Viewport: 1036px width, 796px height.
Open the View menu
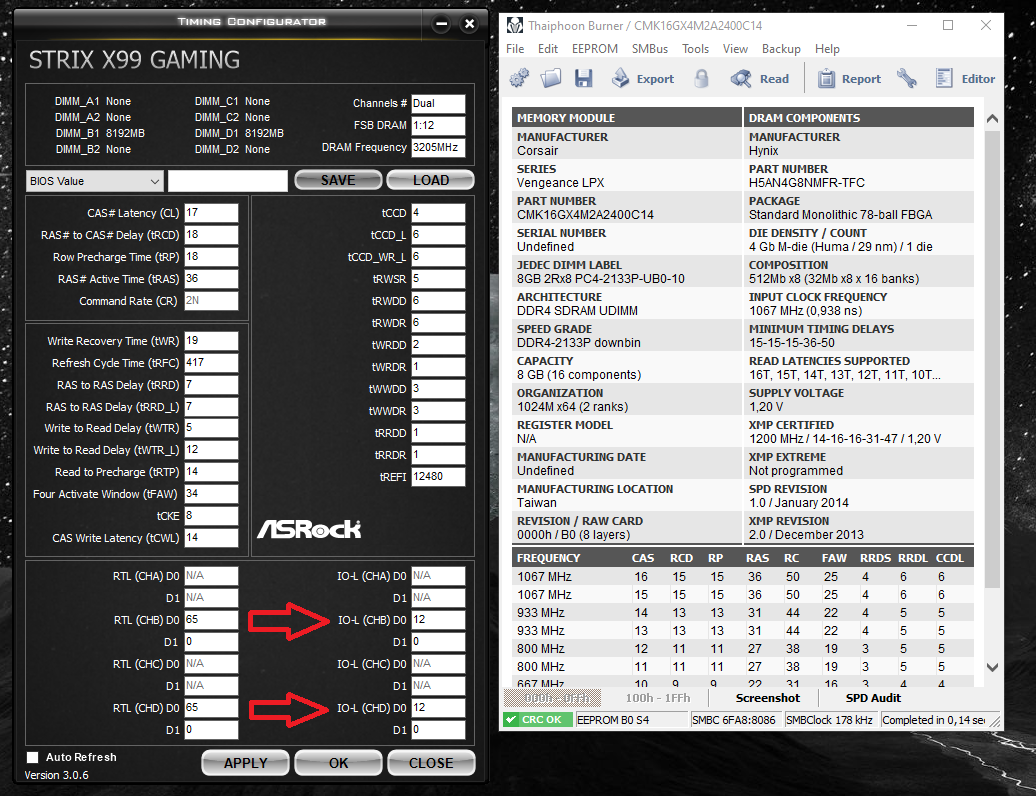point(735,49)
